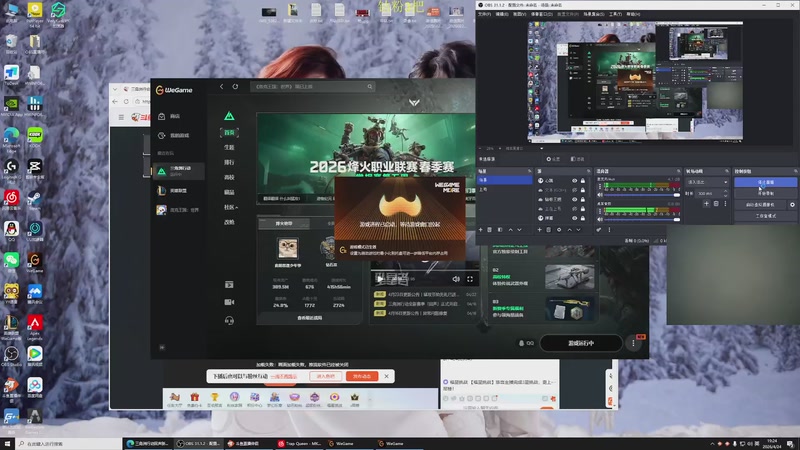Open the 工具(T) menu in OBS

tap(615, 14)
